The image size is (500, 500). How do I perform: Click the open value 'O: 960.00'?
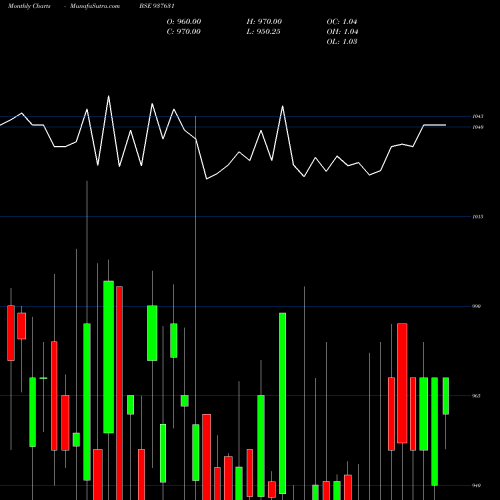[x=184, y=22]
